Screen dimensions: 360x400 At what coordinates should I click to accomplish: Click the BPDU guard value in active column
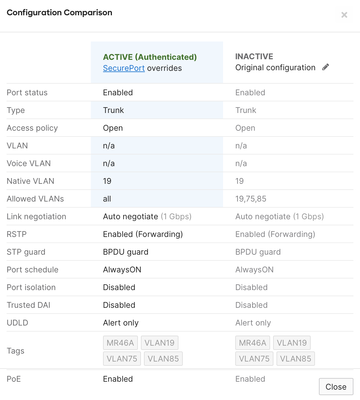126,252
